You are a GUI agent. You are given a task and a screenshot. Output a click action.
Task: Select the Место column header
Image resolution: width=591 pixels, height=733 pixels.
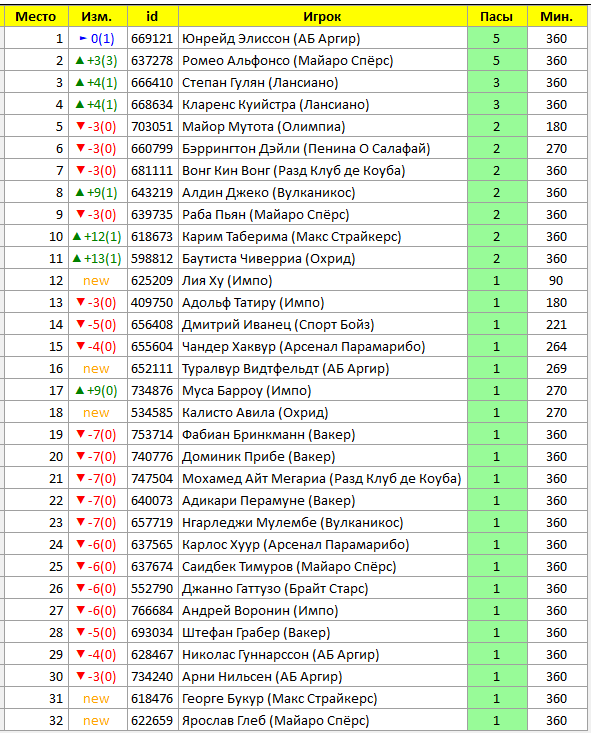36,16
